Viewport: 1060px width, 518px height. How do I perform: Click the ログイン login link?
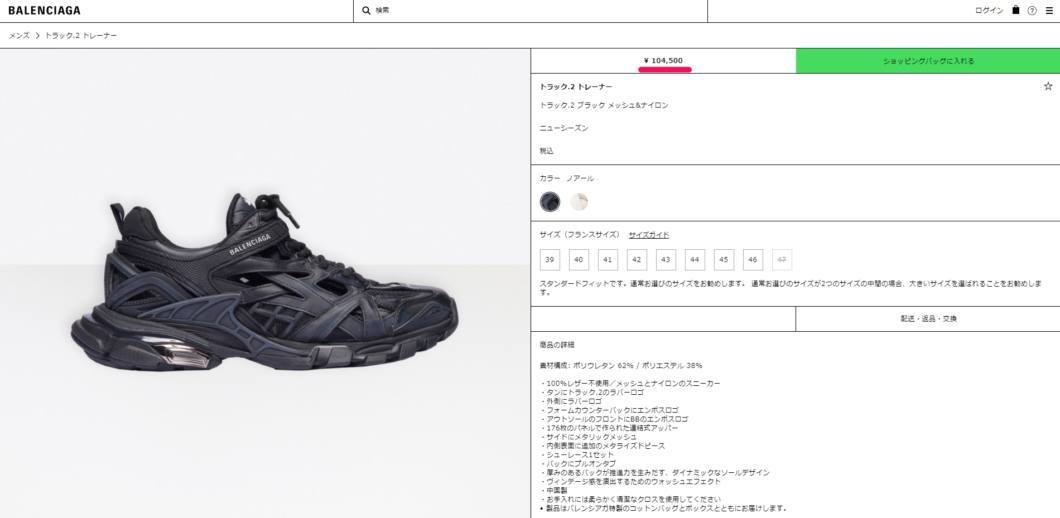click(989, 11)
